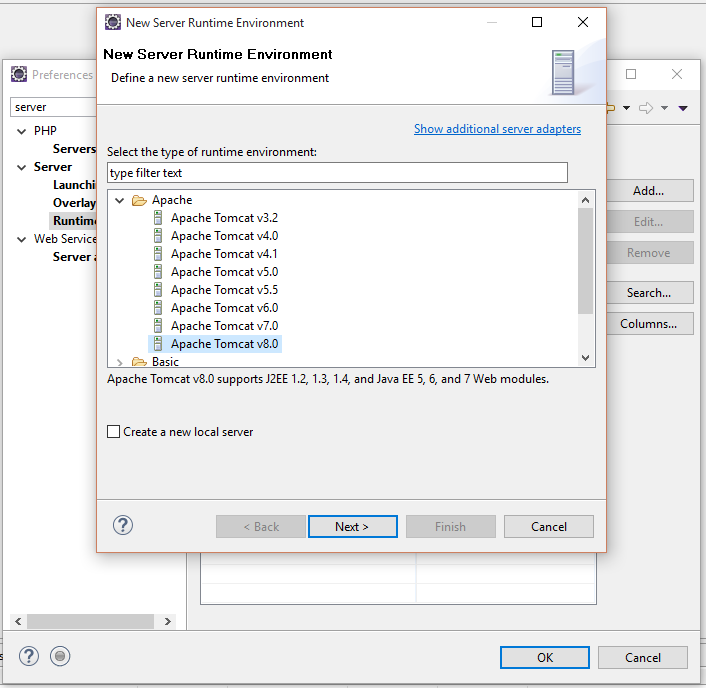
Task: Select Apache Tomcat v6.0 runtime
Action: pyautogui.click(x=224, y=308)
